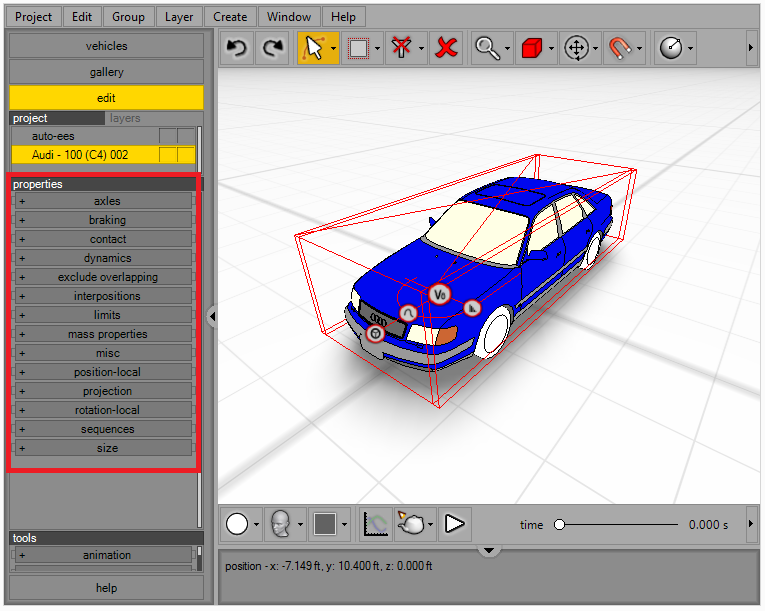Open the Group menu
The image size is (765, 611).
pos(128,17)
